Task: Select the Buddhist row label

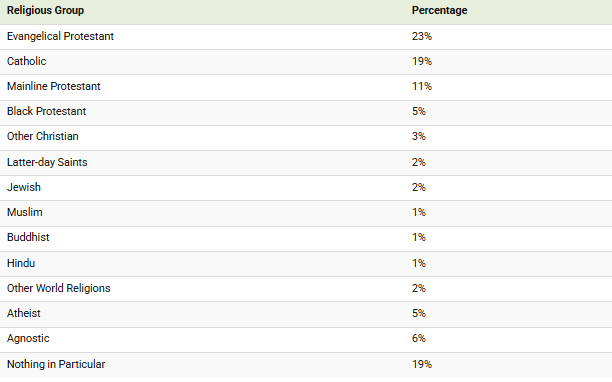Action: click(28, 237)
